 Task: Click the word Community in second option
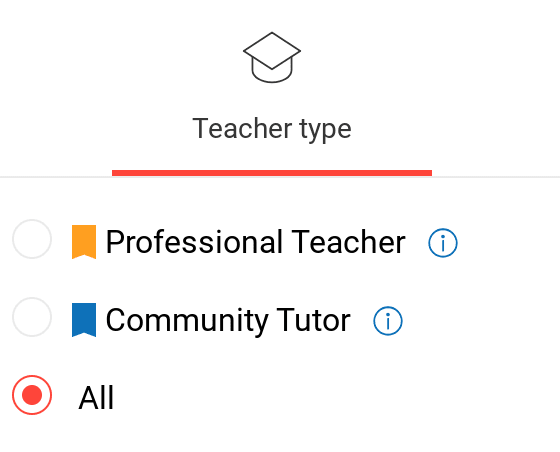(x=187, y=321)
